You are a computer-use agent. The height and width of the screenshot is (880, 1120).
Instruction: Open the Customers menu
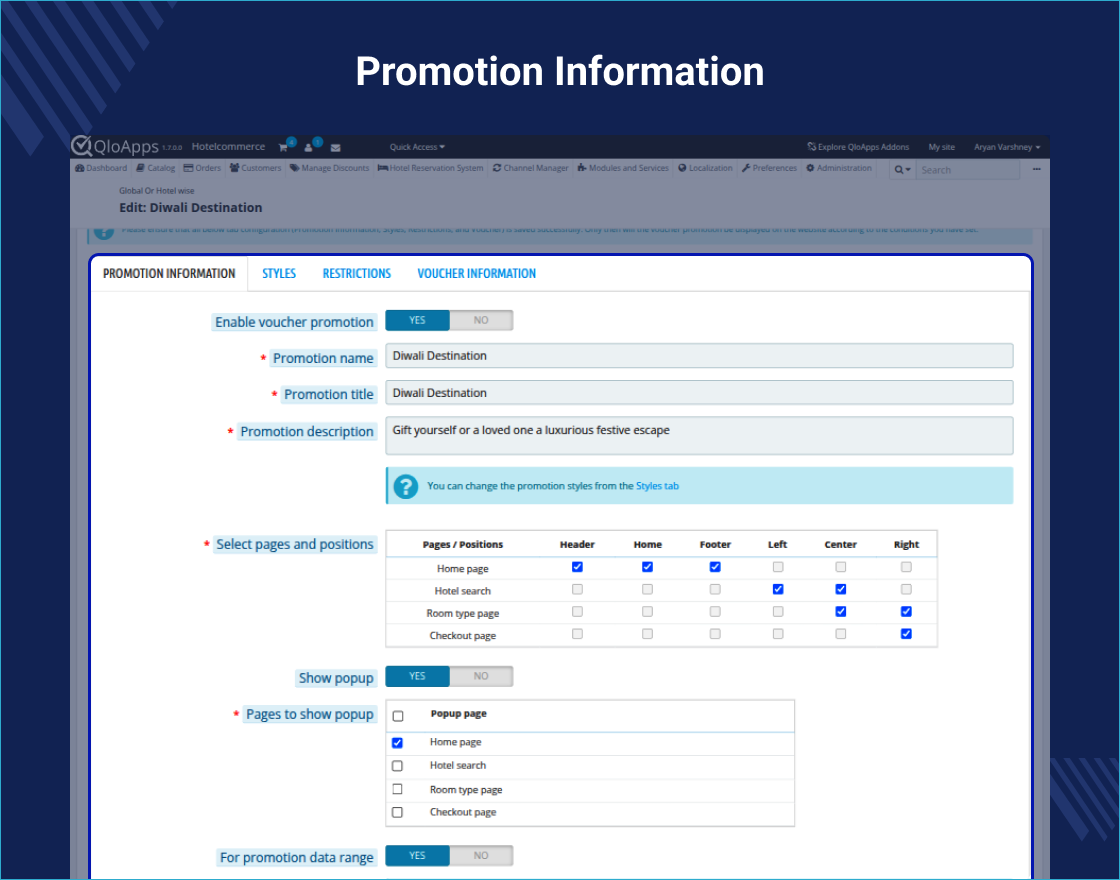pos(256,168)
